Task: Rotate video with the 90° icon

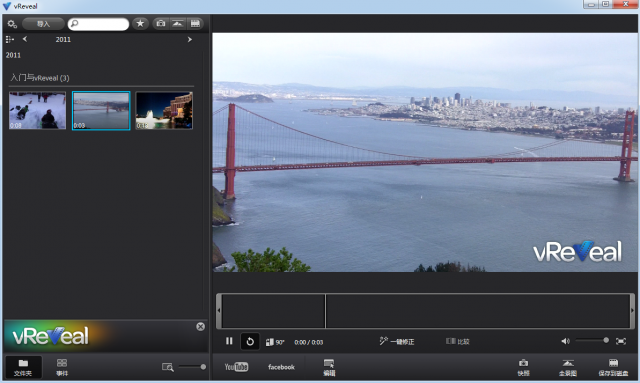Action: tap(275, 342)
